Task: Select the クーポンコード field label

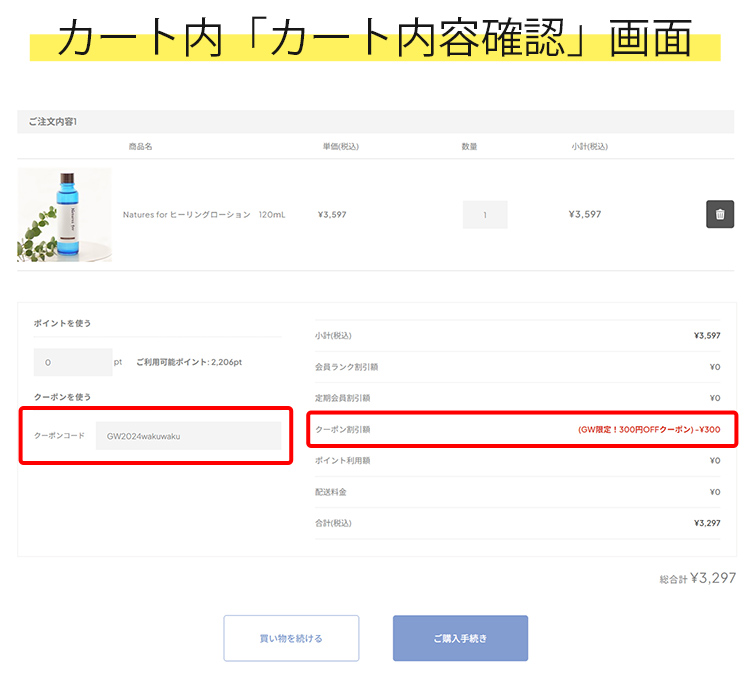Action: click(59, 436)
